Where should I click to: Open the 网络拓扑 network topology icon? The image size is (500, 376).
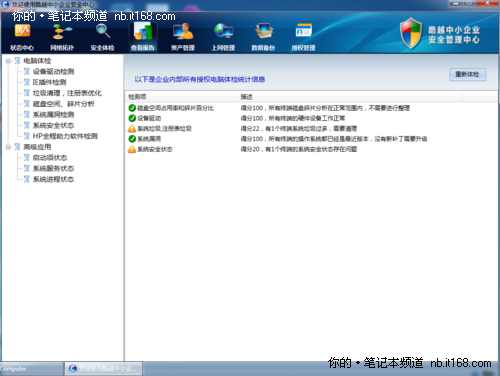tap(62, 38)
